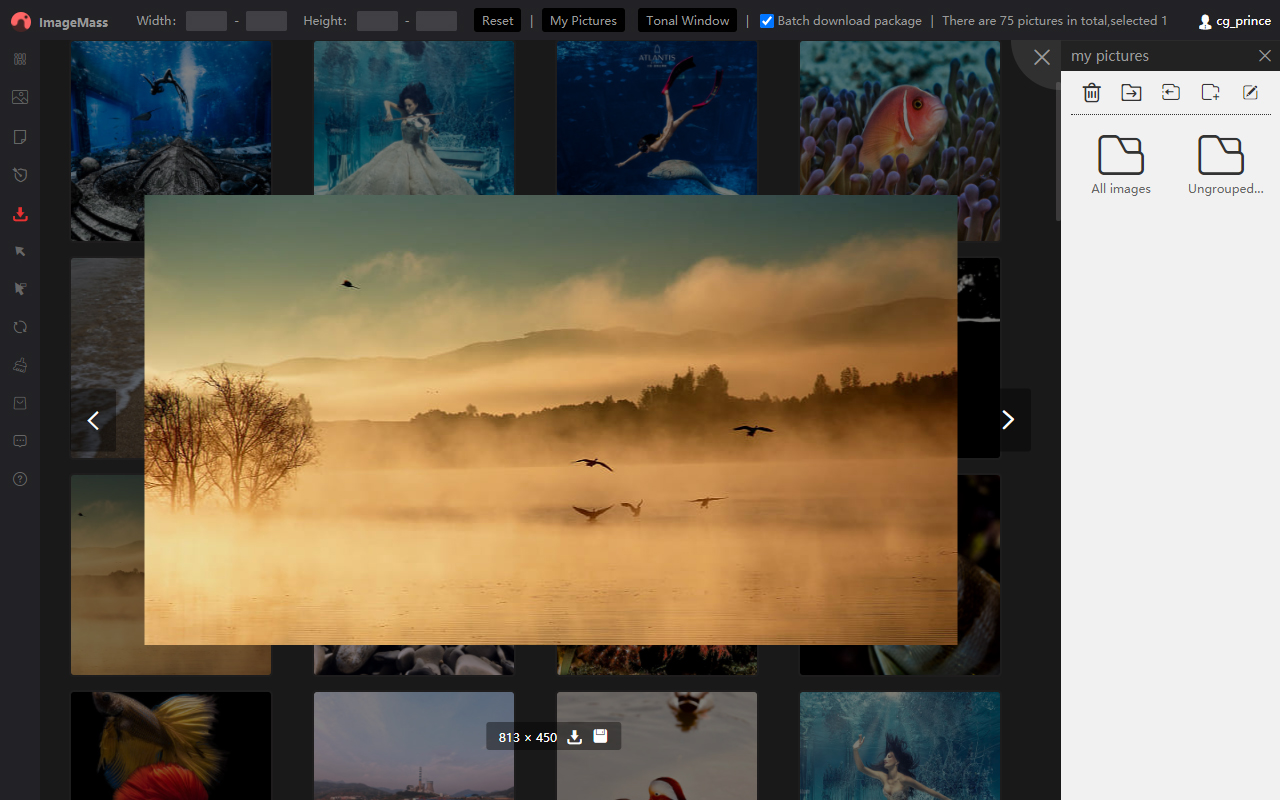Click the gallery vertical scrollbar
Viewport: 1280px width, 800px height.
click(1058, 150)
